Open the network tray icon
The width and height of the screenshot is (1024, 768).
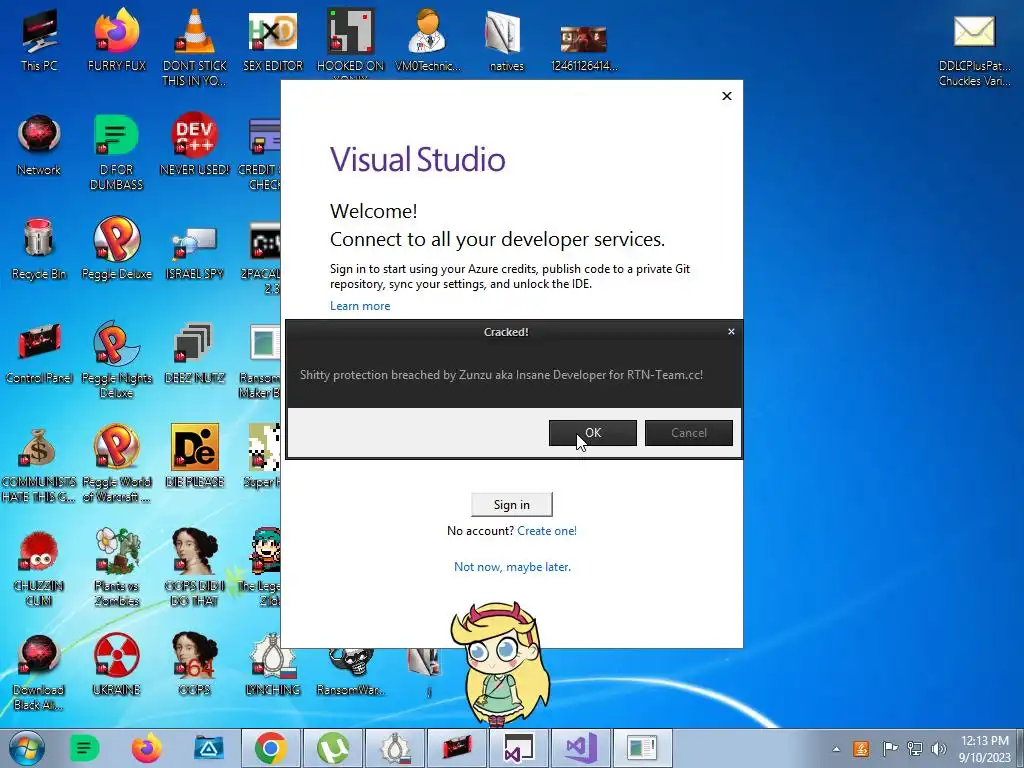tap(915, 749)
